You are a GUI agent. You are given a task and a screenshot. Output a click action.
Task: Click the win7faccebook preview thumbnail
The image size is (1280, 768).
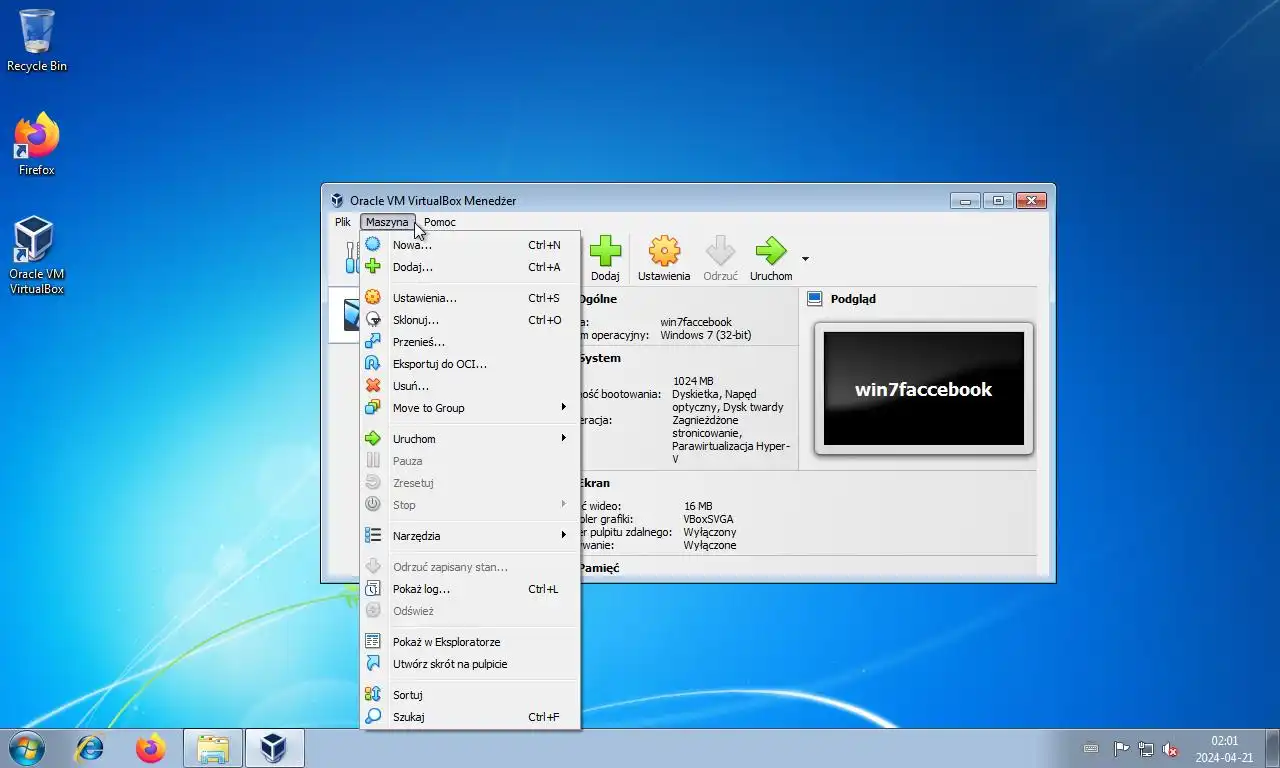pyautogui.click(x=923, y=389)
